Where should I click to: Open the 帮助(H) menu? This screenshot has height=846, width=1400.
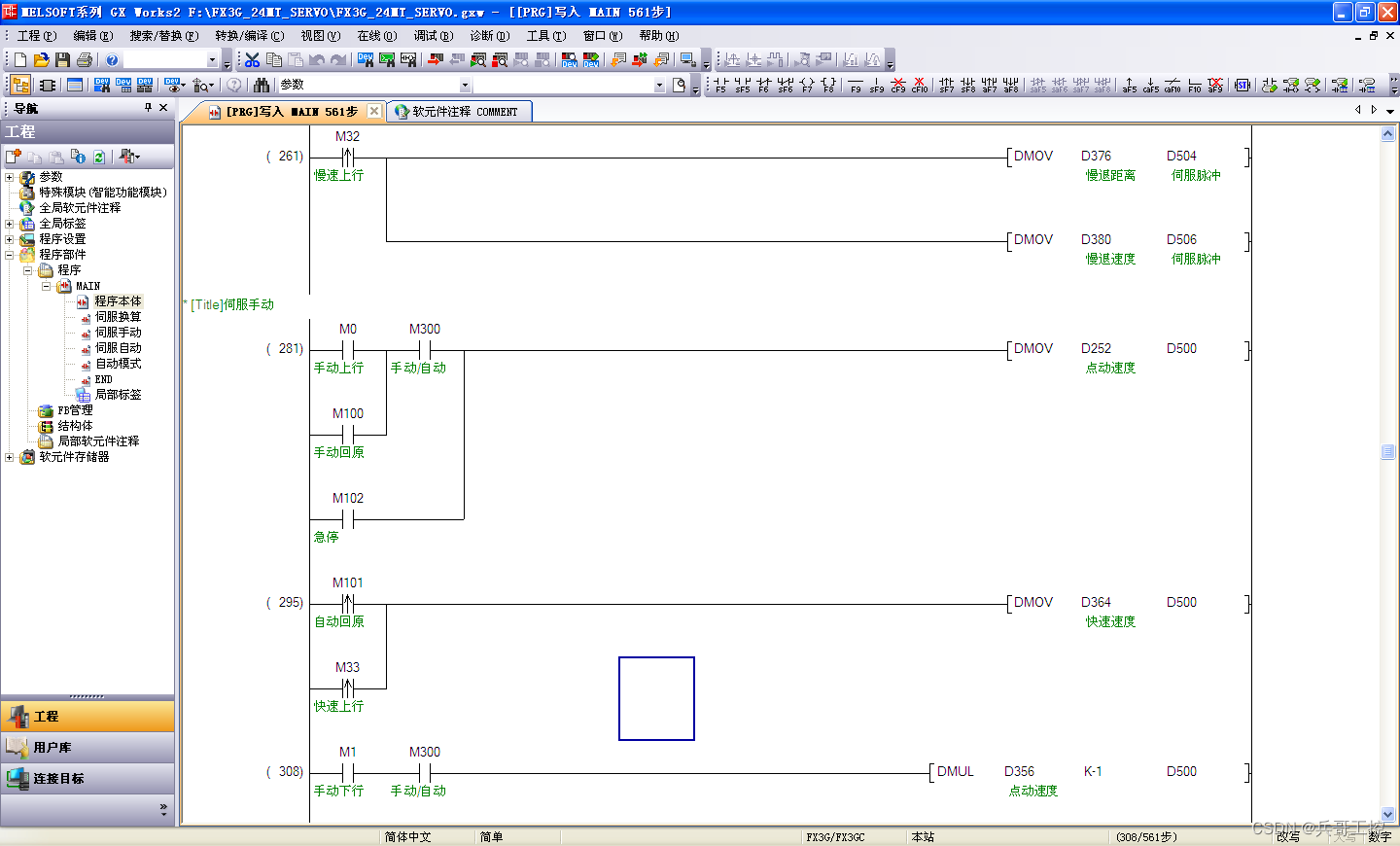[659, 36]
